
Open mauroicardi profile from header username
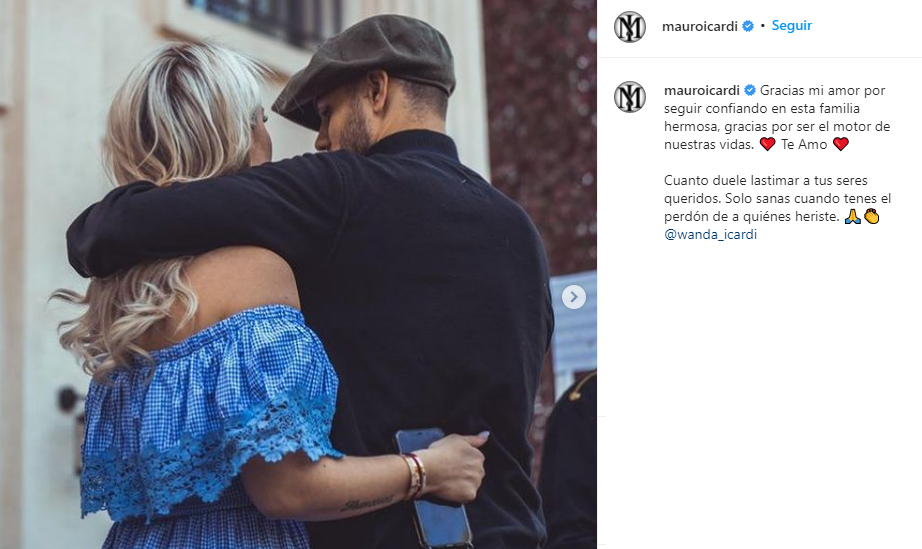click(x=700, y=26)
